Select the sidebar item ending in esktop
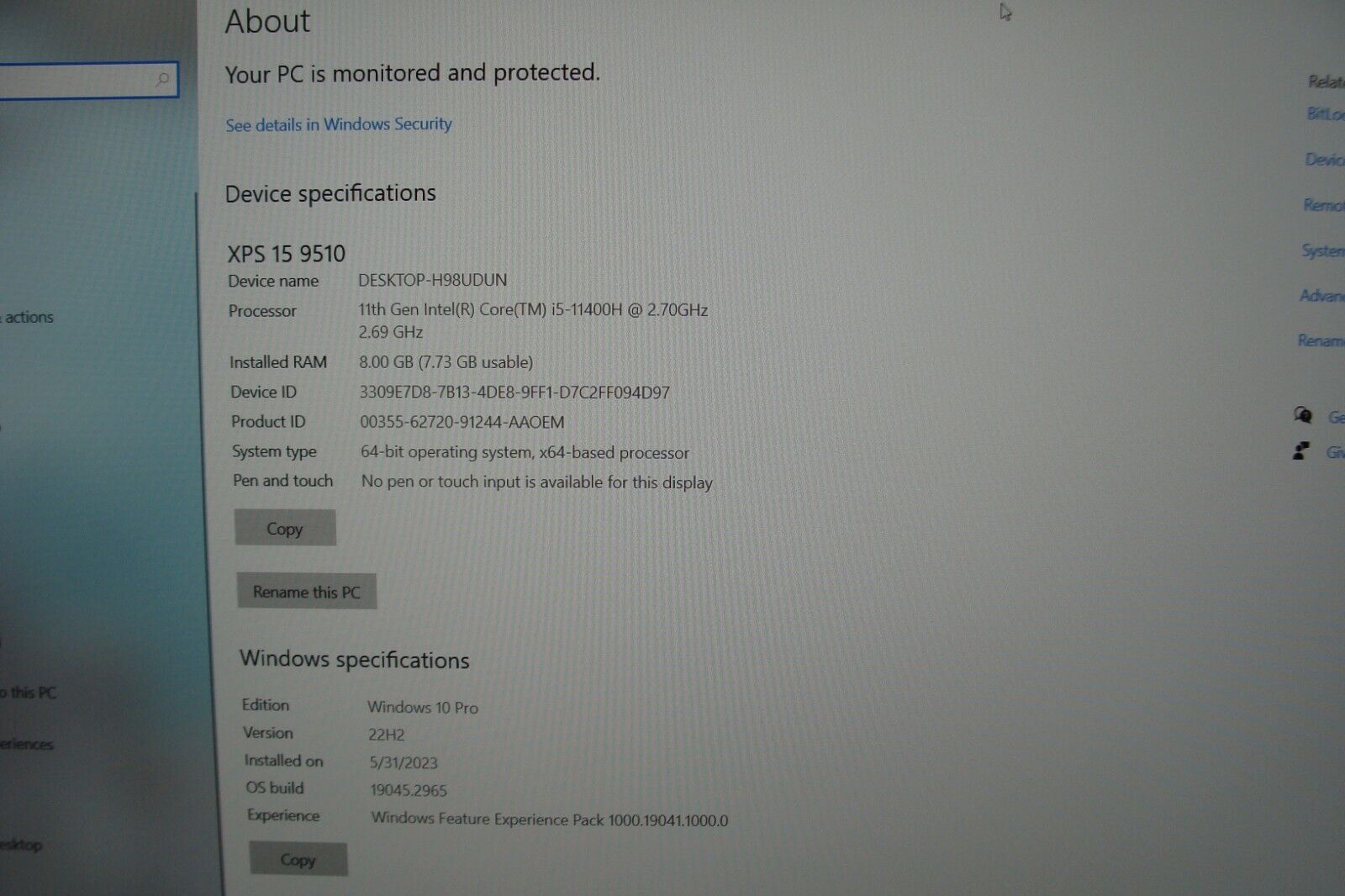The image size is (1345, 896). coord(21,845)
